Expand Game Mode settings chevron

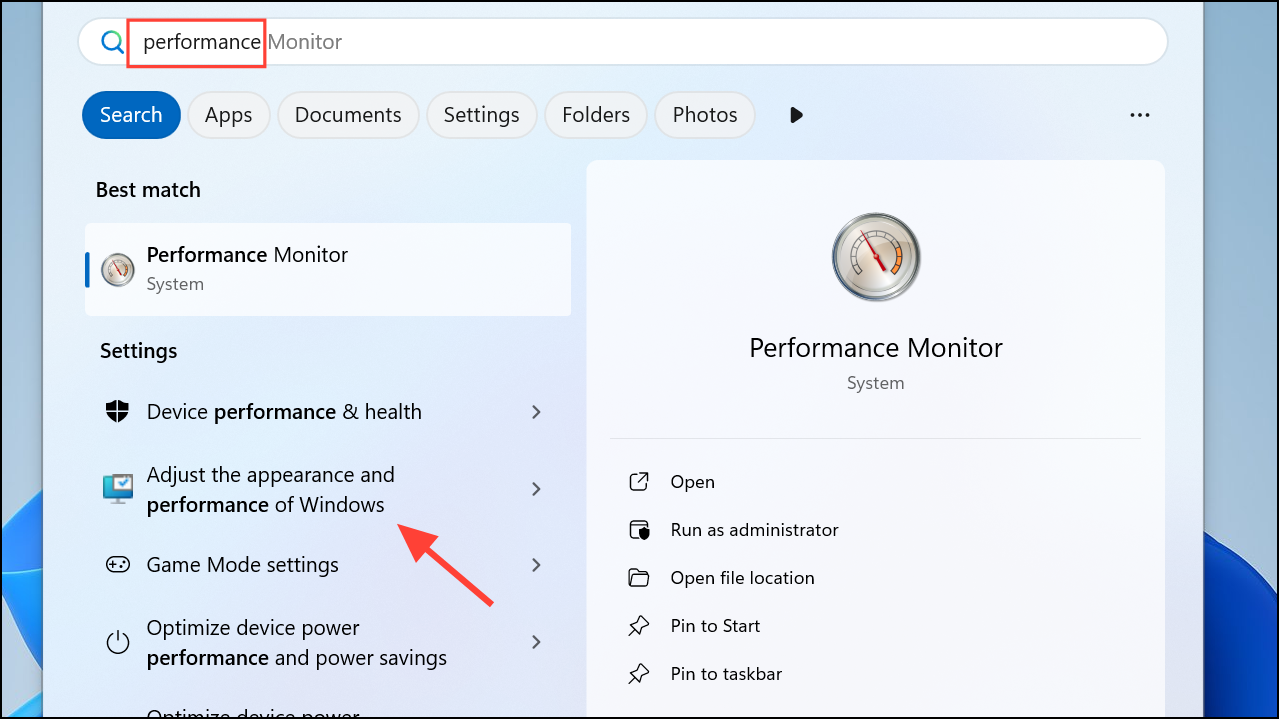(537, 565)
